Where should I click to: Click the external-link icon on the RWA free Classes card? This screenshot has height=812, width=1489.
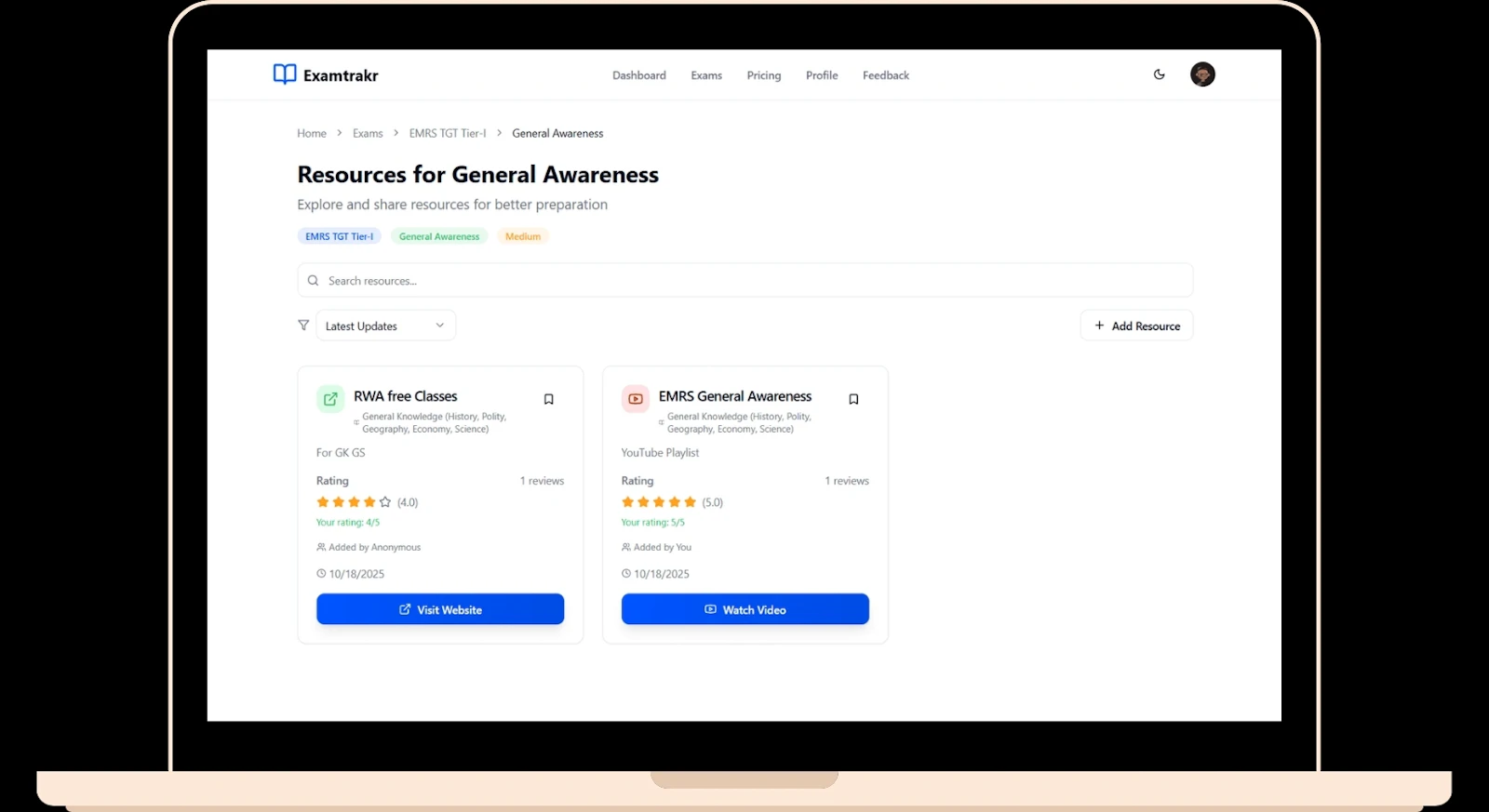pyautogui.click(x=330, y=399)
